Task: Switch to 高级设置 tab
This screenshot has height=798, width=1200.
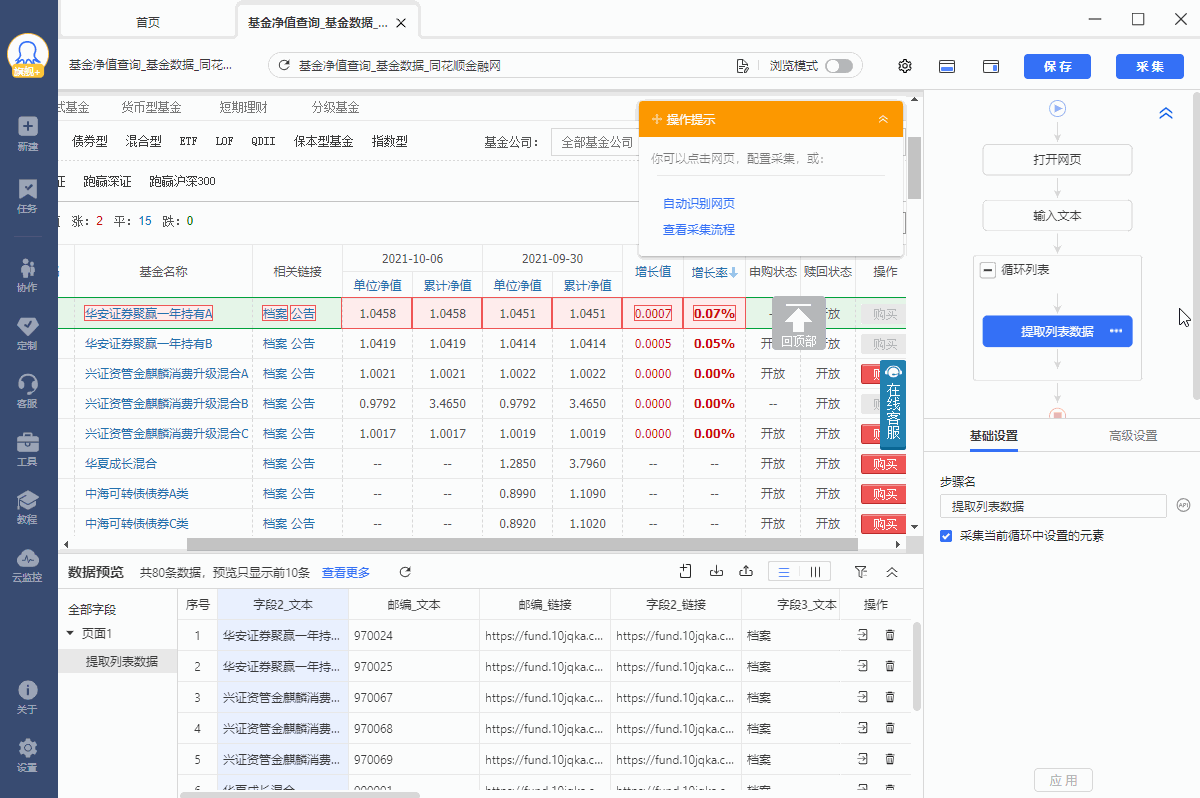Action: [x=1133, y=436]
